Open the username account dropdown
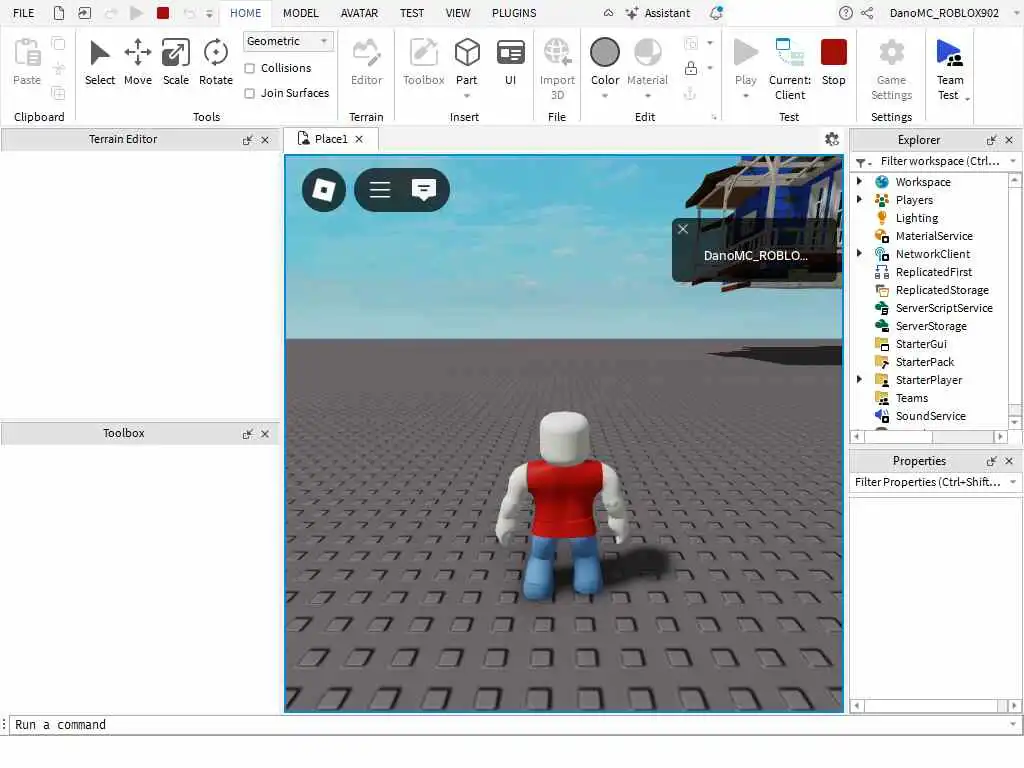 (x=1016, y=13)
